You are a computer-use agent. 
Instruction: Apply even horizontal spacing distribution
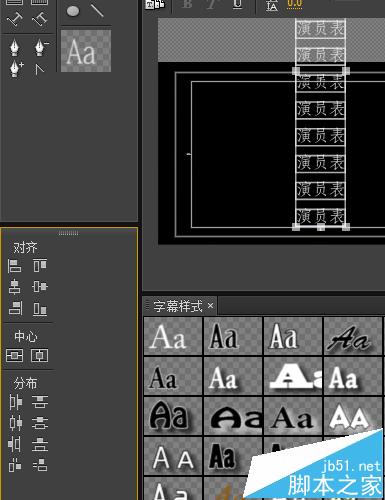[x=15, y=465]
